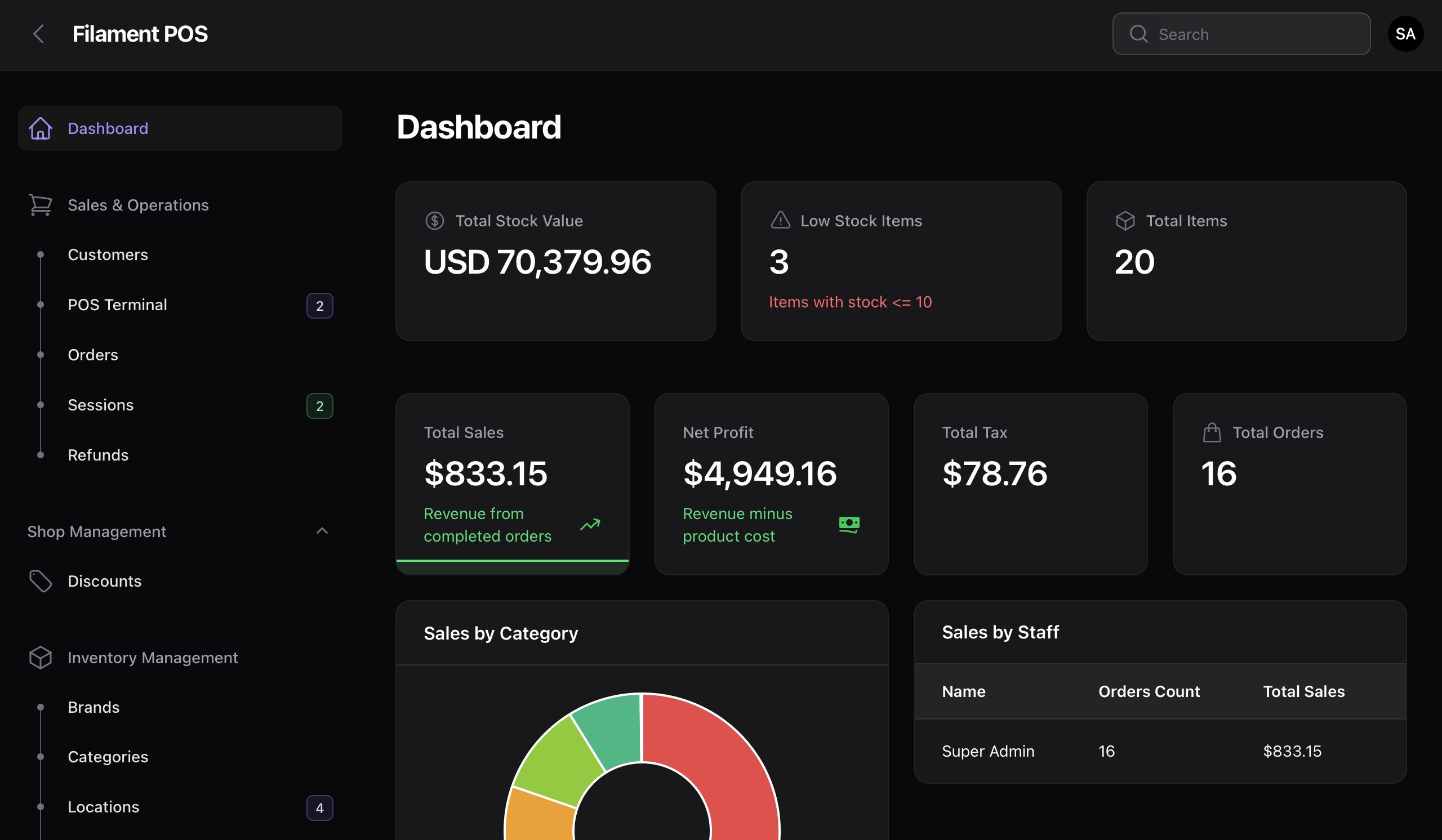Click the Discounts tag icon
Viewport: 1442px width, 840px height.
click(41, 581)
